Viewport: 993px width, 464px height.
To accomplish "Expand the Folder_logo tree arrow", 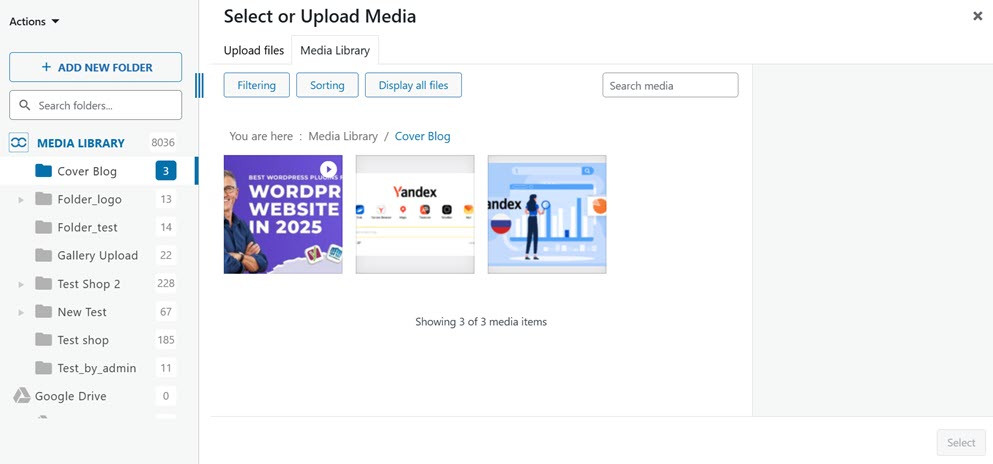I will click(x=21, y=200).
